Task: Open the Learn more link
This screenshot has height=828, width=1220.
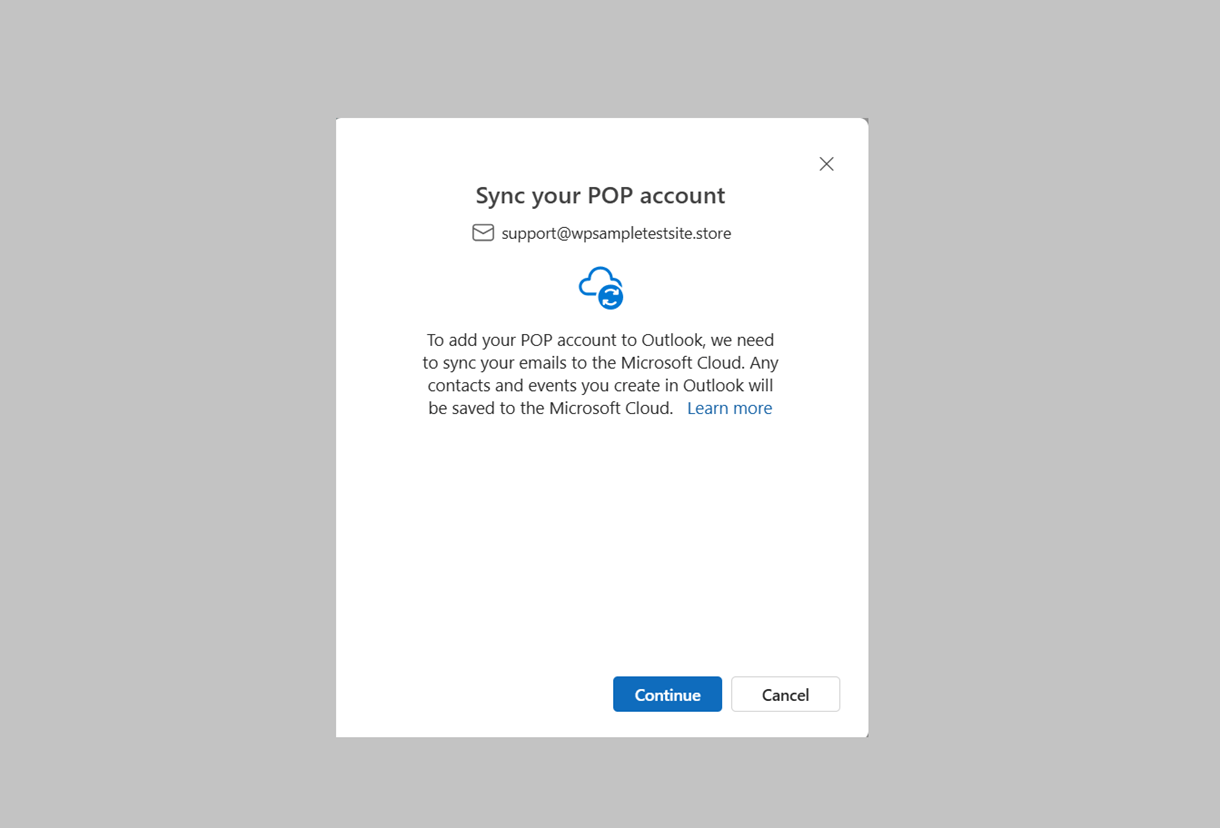Action: pos(729,408)
